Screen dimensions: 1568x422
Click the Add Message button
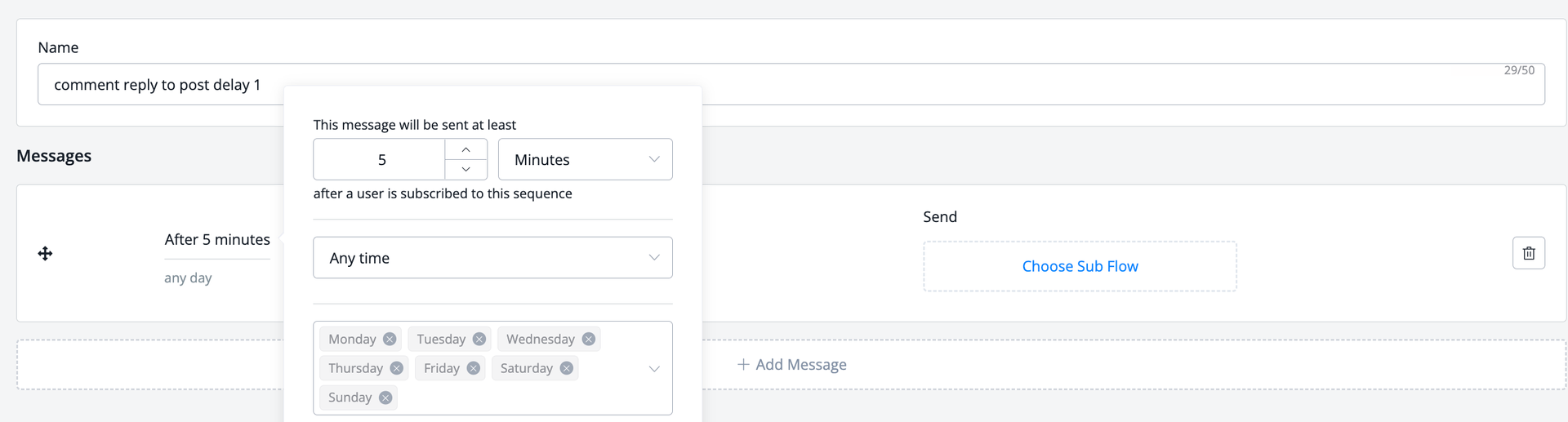pos(792,365)
